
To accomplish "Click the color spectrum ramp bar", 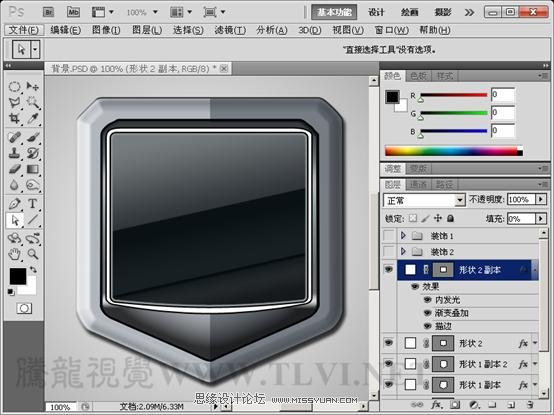I will click(454, 151).
